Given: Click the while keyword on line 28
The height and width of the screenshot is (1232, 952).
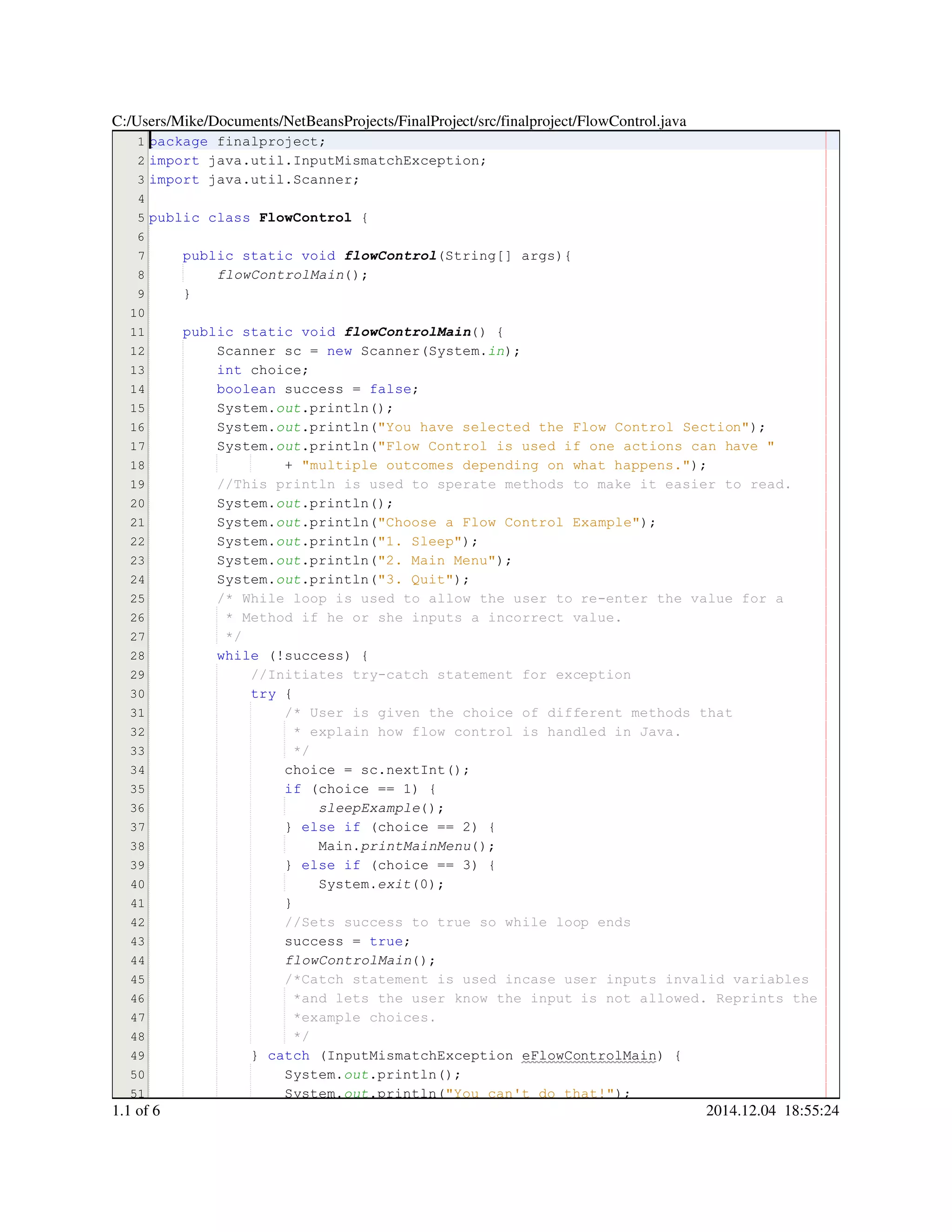Looking at the screenshot, I should point(238,656).
